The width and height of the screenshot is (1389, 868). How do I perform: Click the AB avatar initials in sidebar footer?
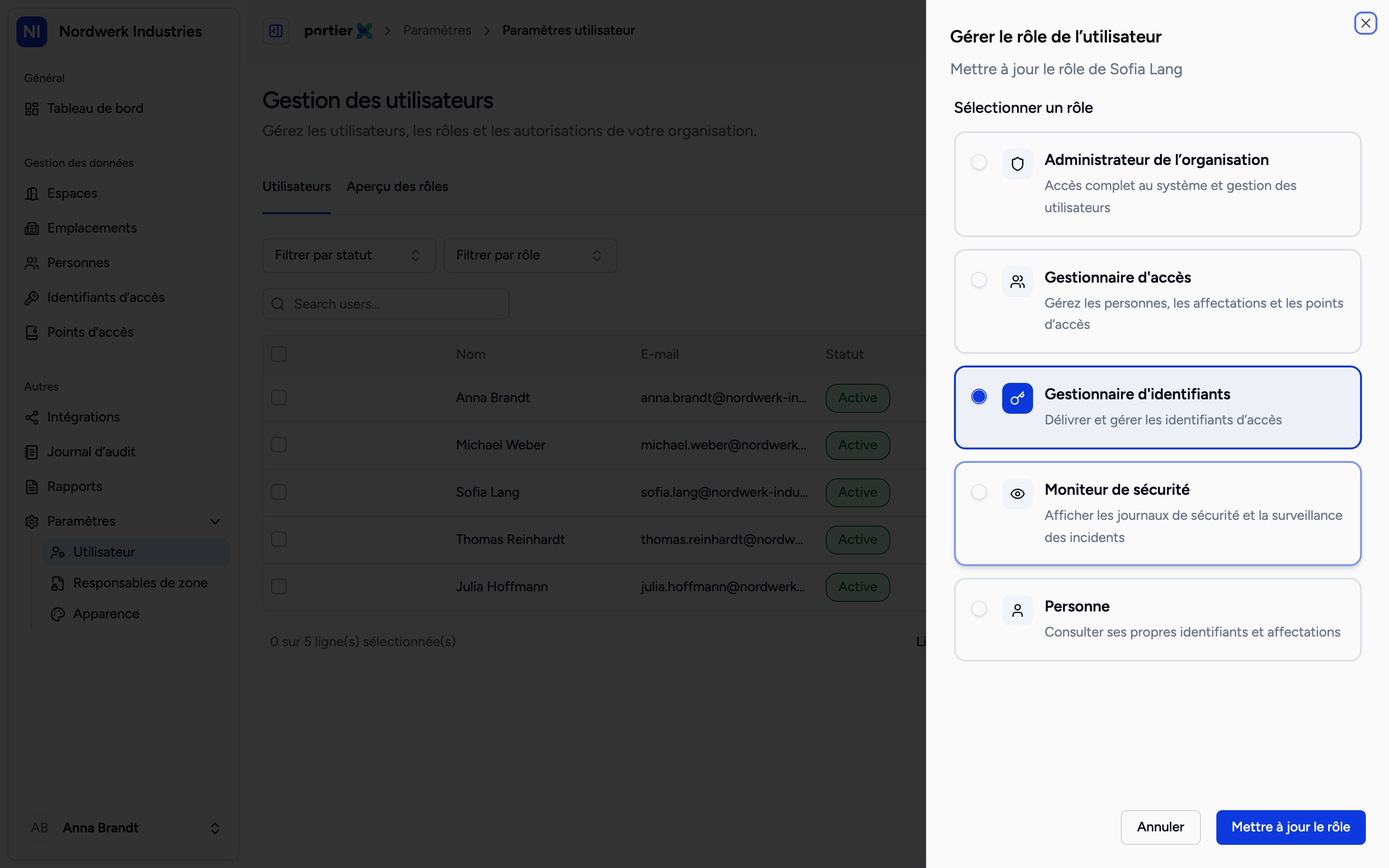tap(39, 828)
